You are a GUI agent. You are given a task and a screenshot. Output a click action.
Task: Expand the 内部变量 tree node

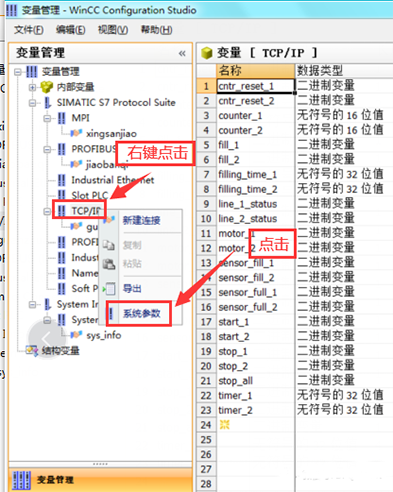pyautogui.click(x=32, y=88)
